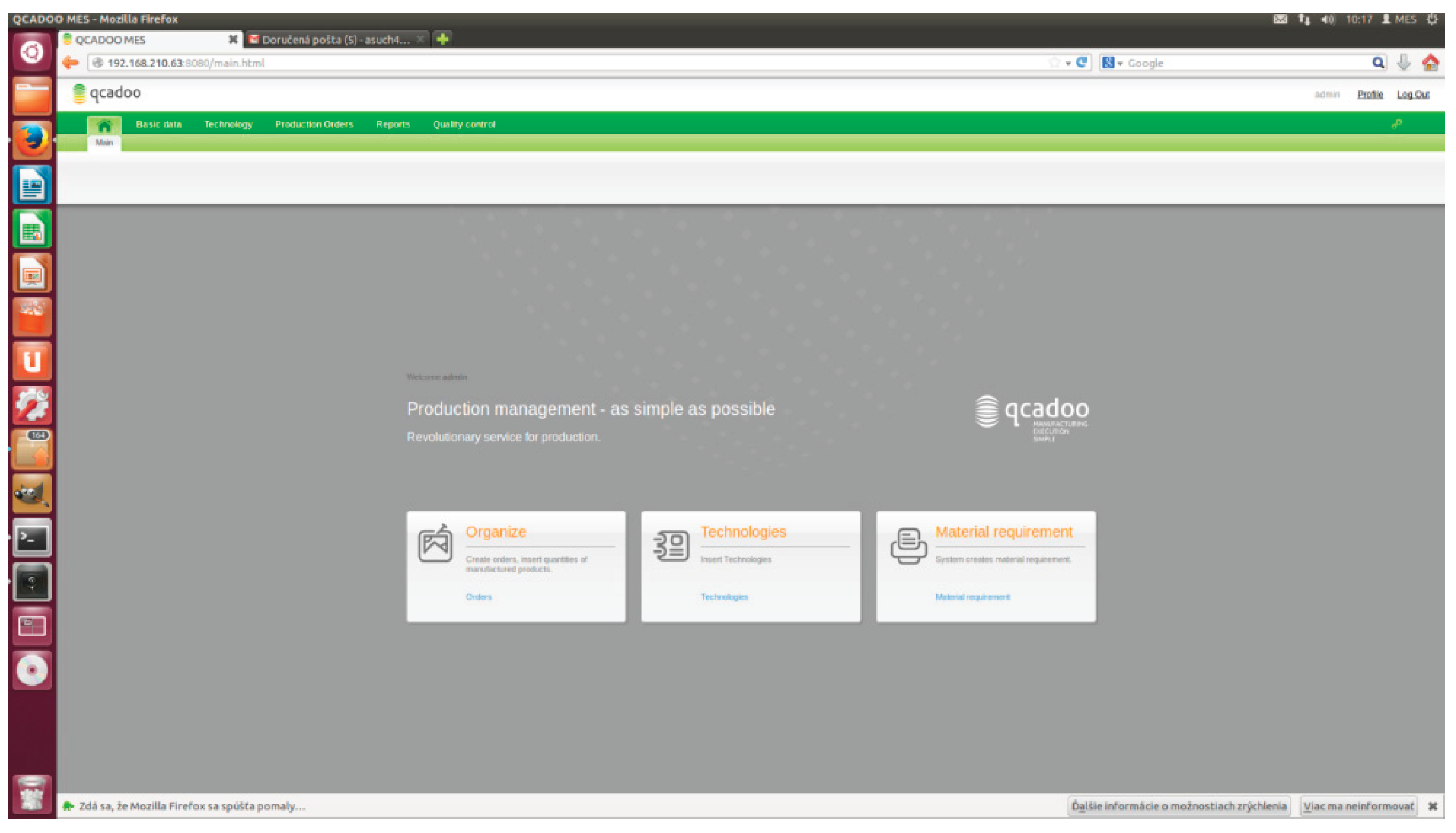Click the green home icon in navigation
The image size is (1456, 833).
[x=104, y=124]
